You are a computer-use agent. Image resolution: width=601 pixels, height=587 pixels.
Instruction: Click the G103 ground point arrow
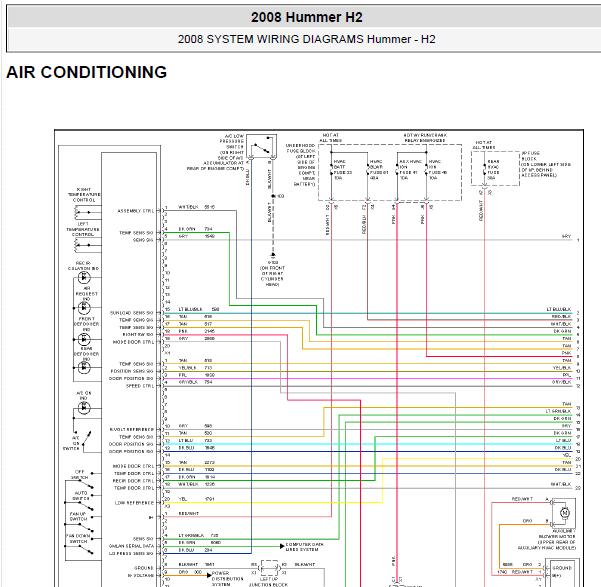click(x=273, y=255)
